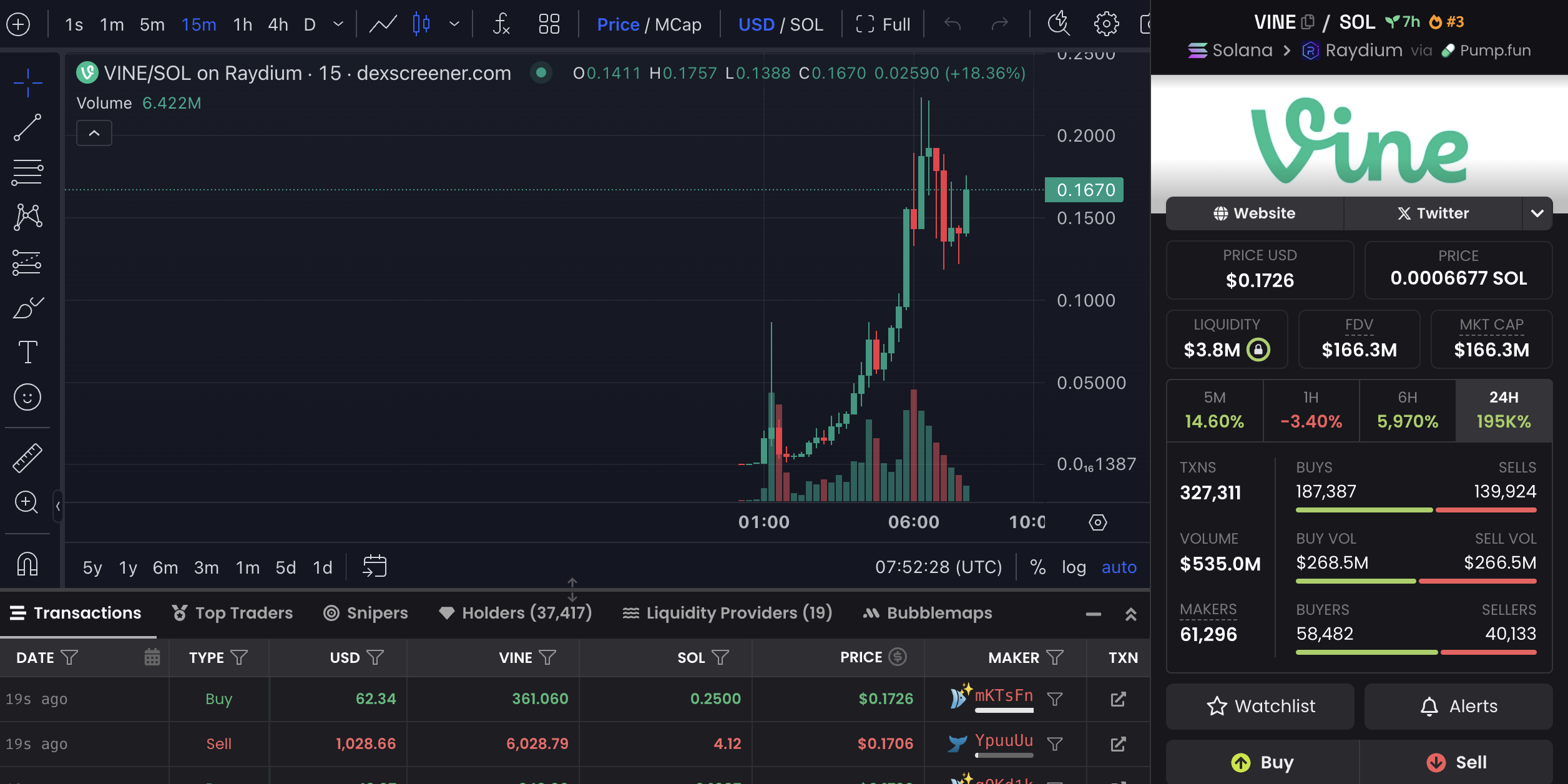Click the mKTsFn maker address
Screen dimensions: 1568x784
1004,695
